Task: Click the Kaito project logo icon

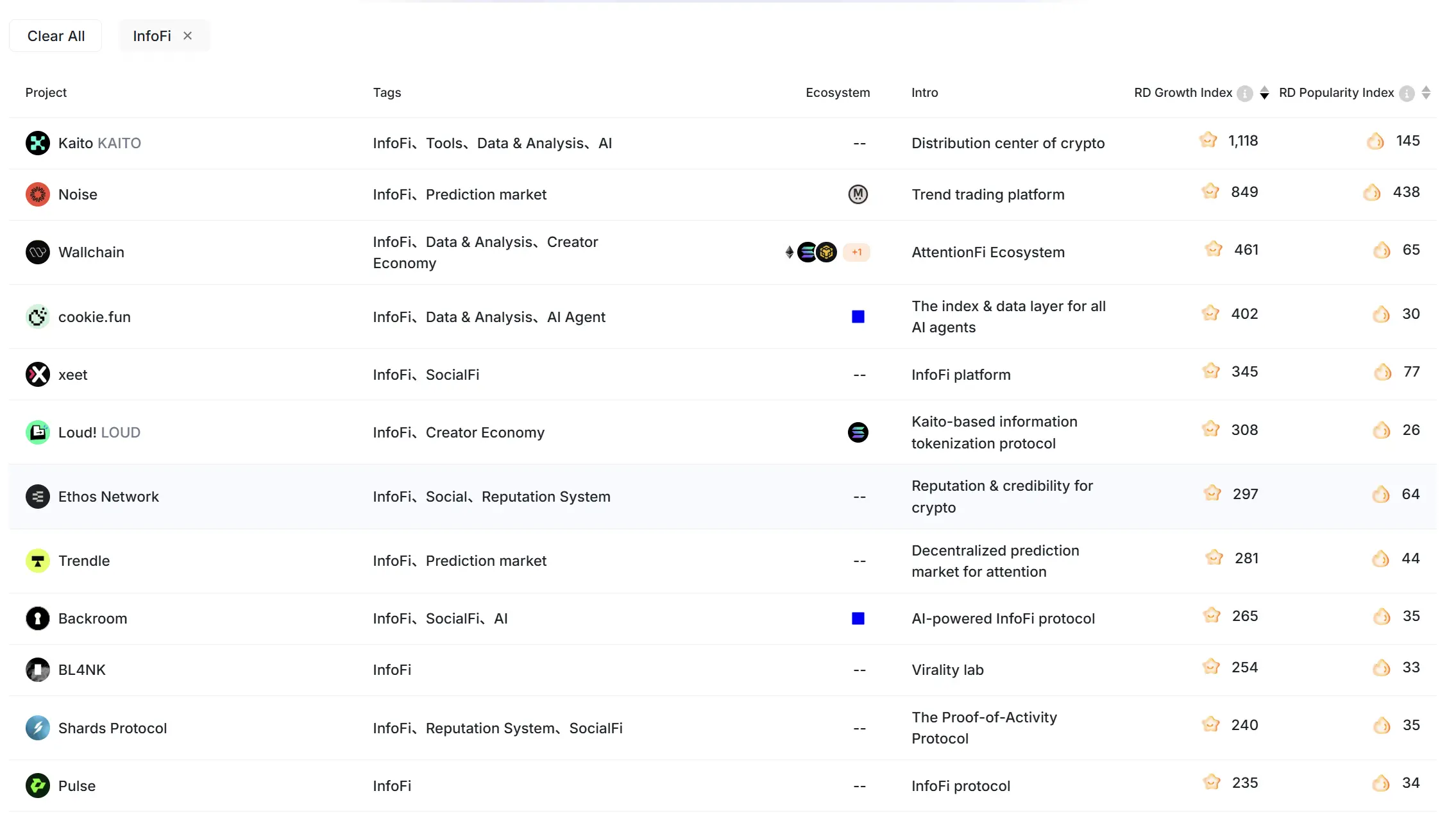Action: [x=38, y=143]
